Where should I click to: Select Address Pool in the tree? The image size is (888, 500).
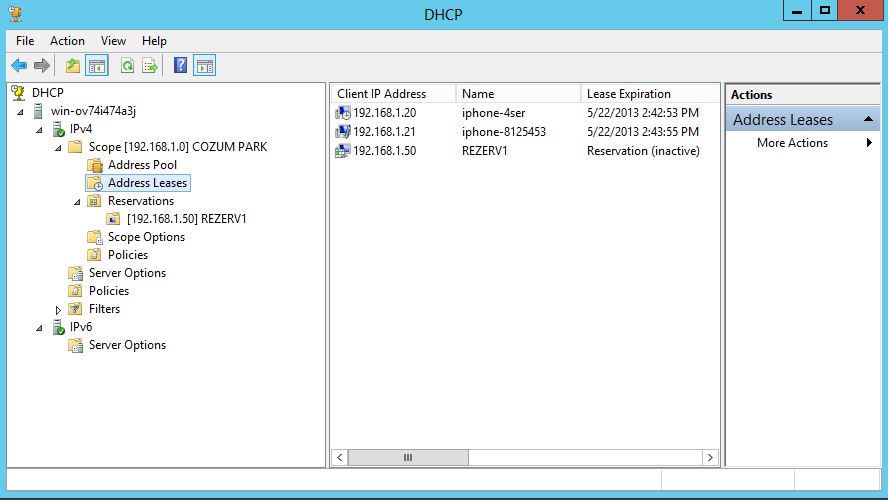pos(142,165)
